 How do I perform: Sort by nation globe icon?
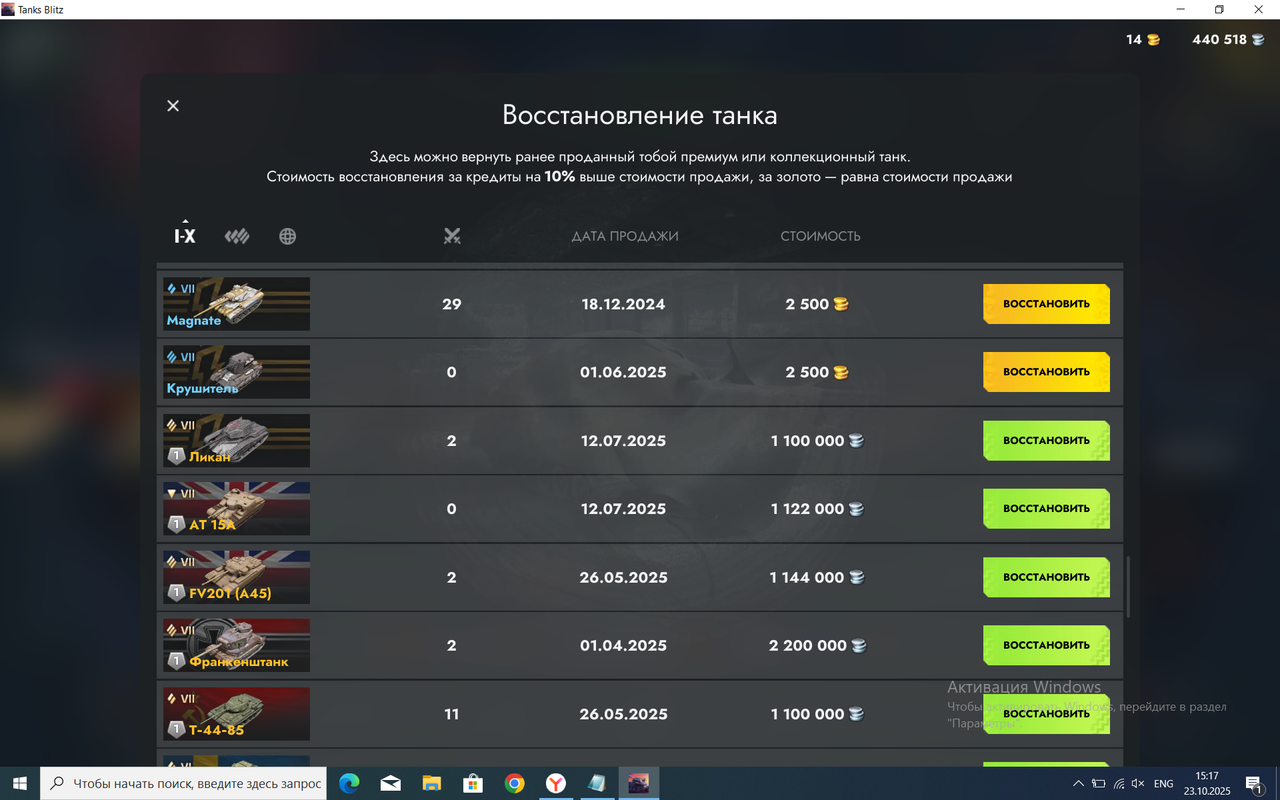tap(288, 237)
